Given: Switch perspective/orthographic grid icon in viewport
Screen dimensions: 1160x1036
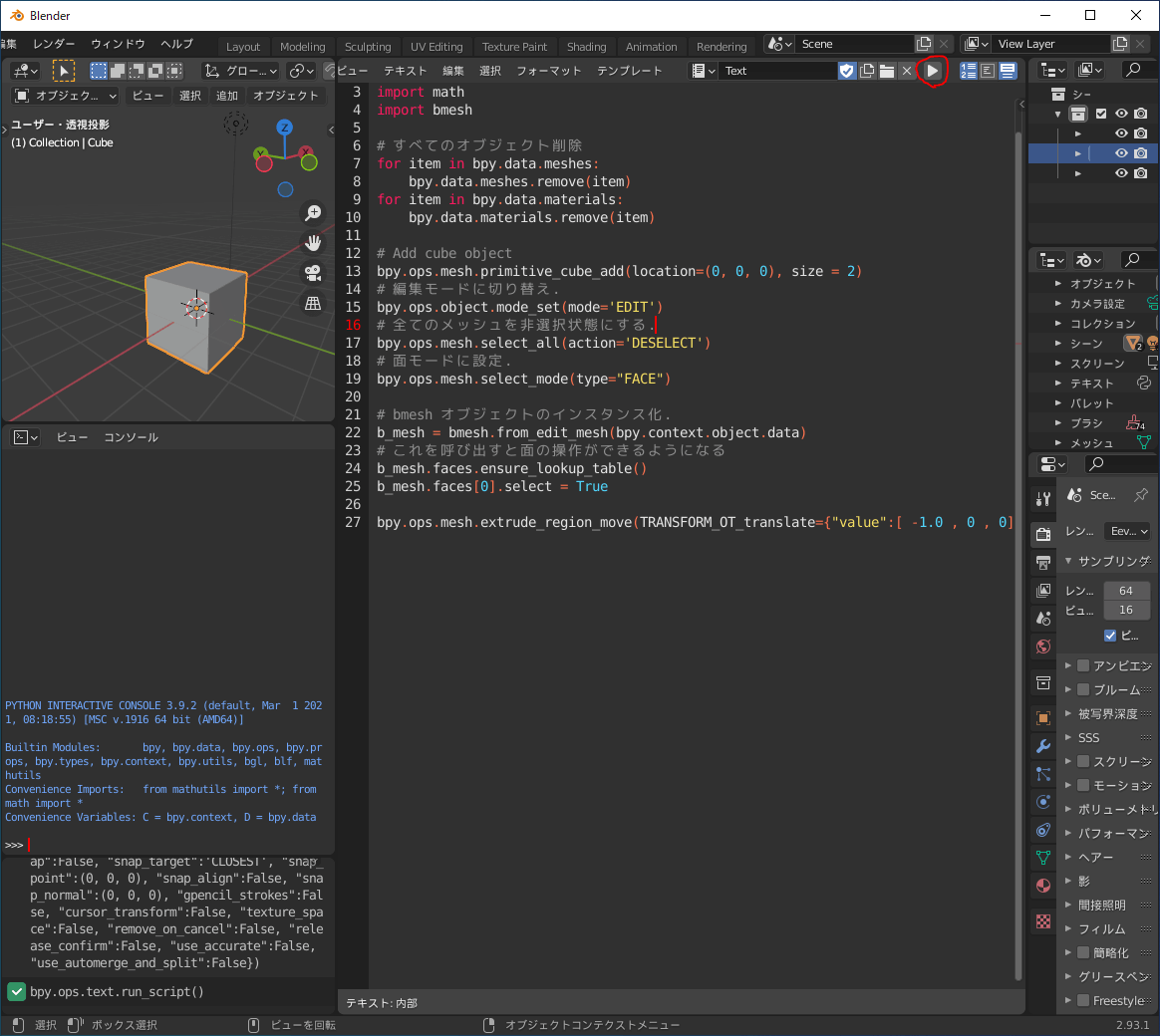Looking at the screenshot, I should [x=313, y=303].
